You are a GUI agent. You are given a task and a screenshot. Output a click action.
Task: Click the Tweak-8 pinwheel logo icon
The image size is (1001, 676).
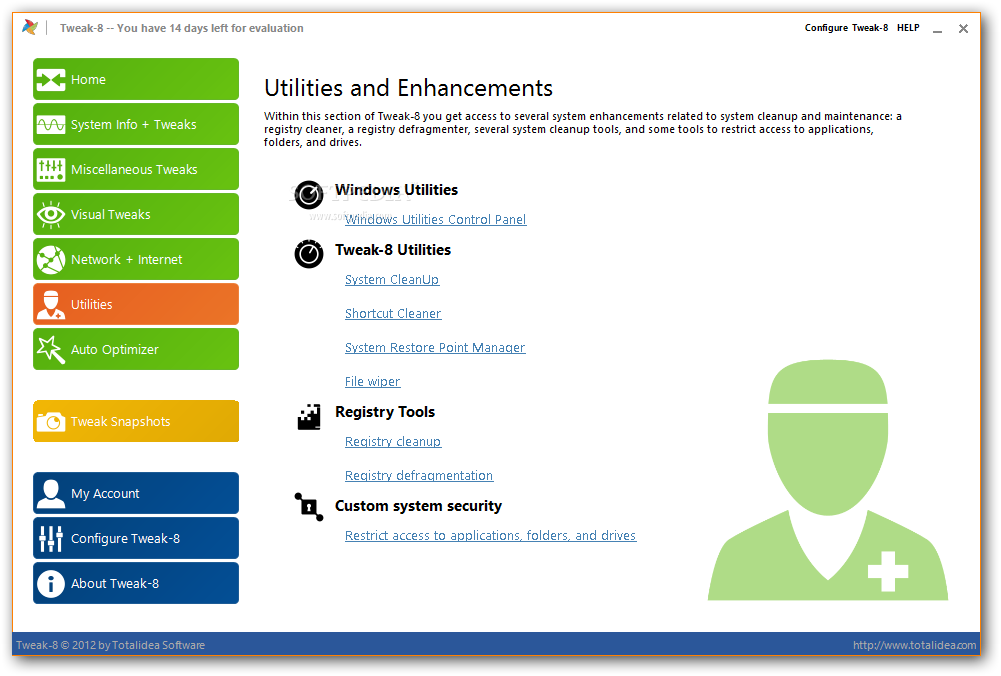(x=29, y=27)
